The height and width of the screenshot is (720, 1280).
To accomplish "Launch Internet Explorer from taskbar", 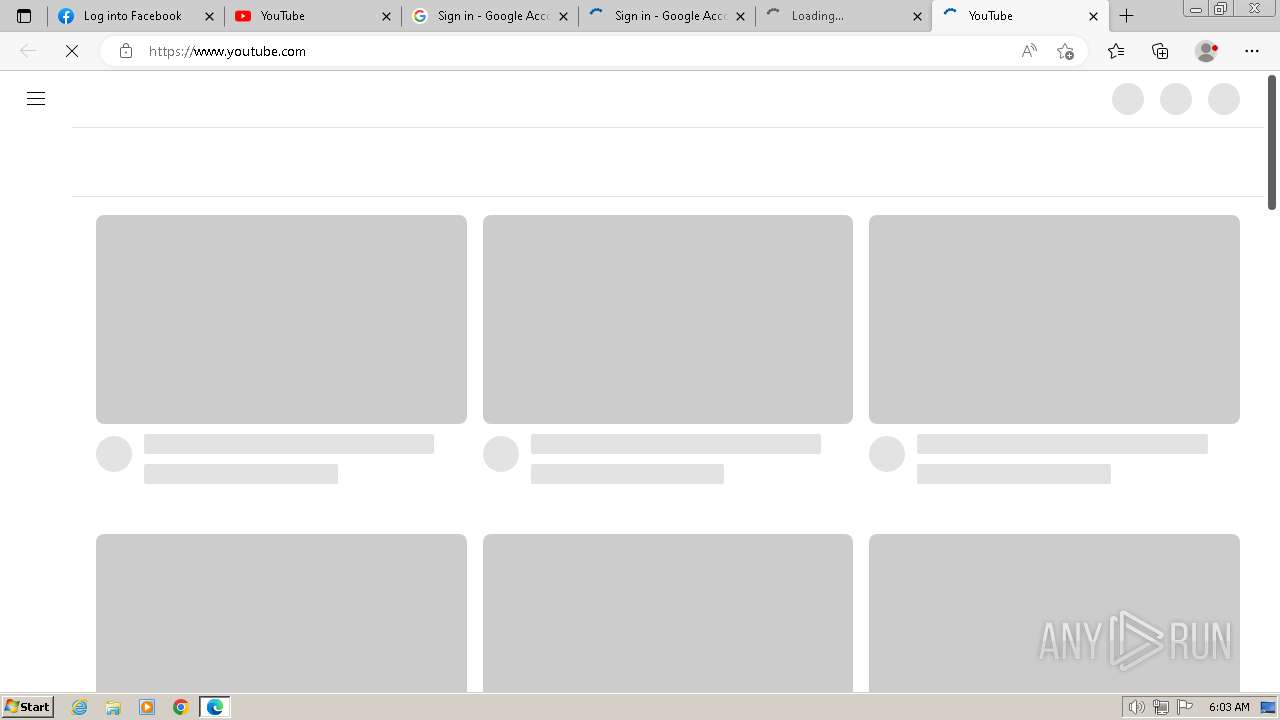I will click(x=80, y=707).
